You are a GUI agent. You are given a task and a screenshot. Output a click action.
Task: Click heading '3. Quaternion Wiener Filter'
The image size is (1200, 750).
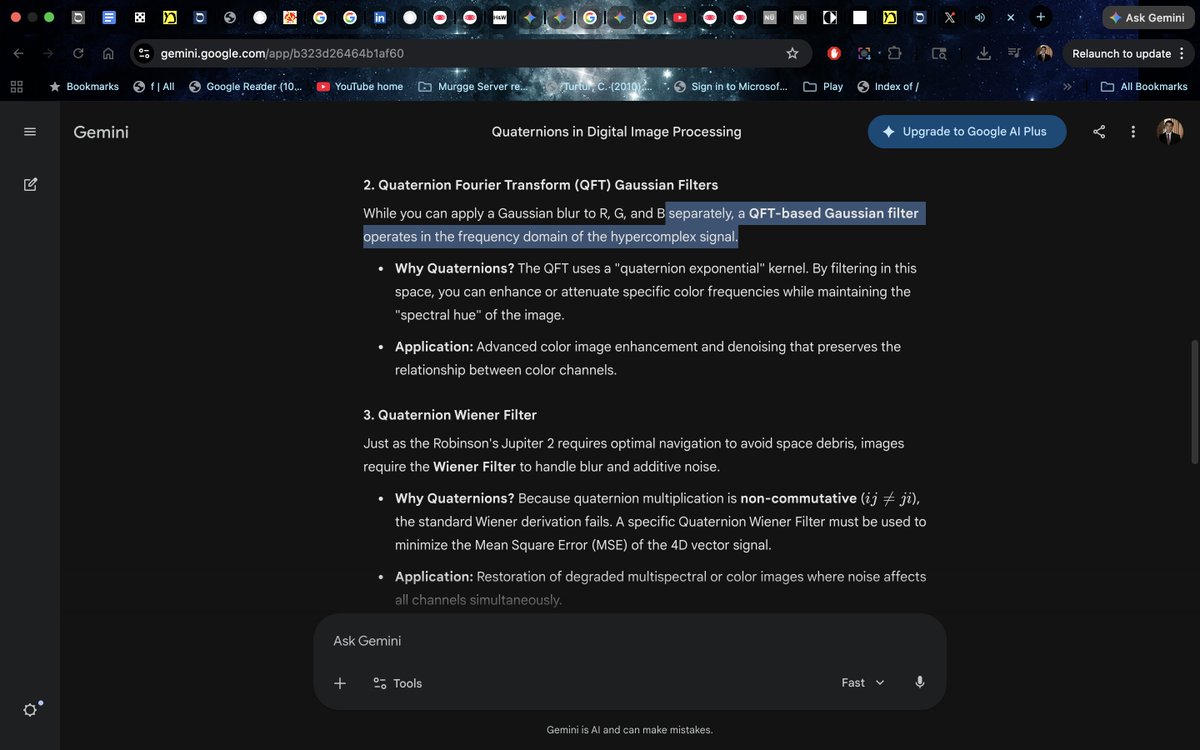pos(450,415)
